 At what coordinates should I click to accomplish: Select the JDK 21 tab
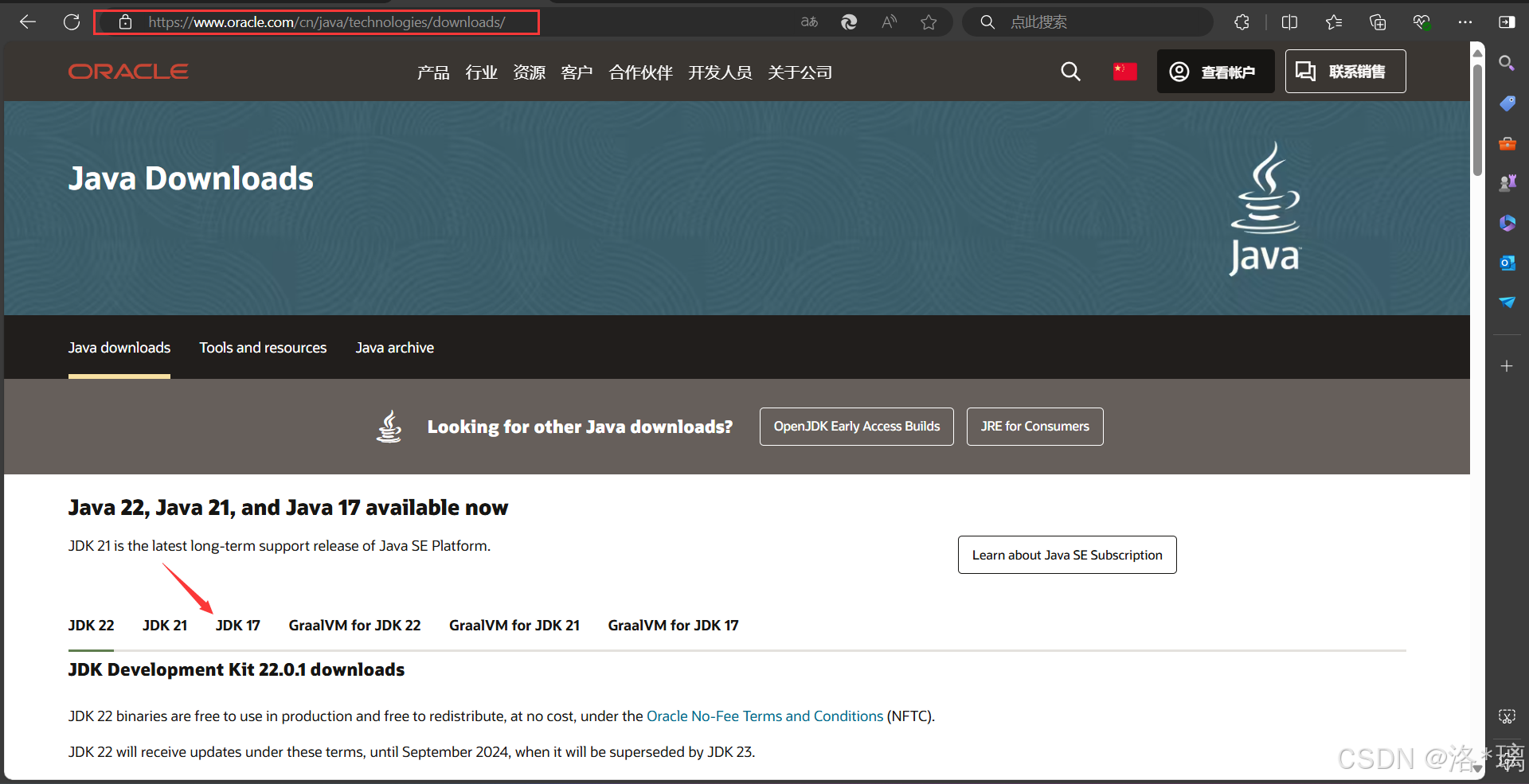pyautogui.click(x=165, y=626)
